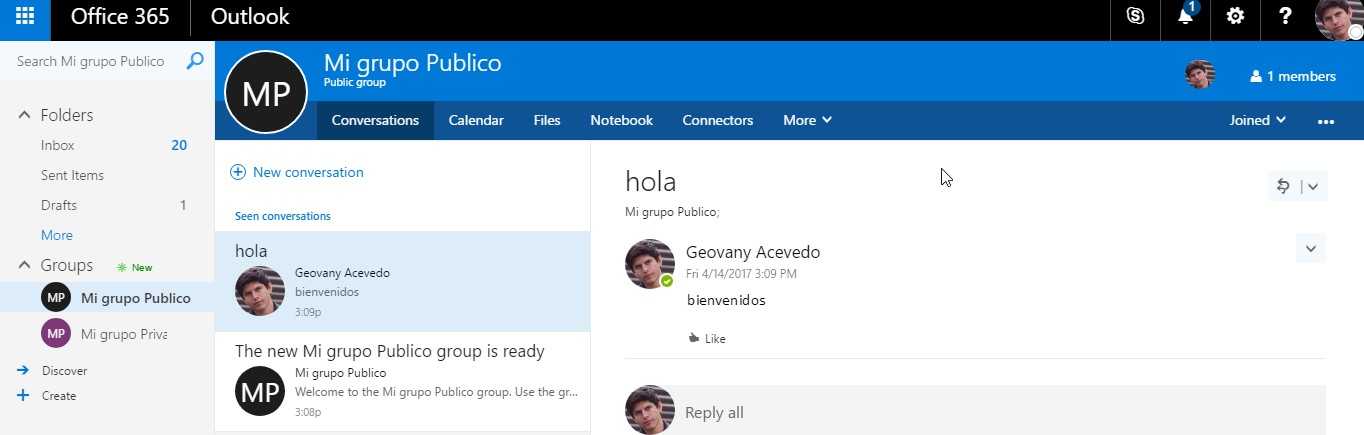Click the Like thumbs-up icon
The height and width of the screenshot is (435, 1364).
(x=694, y=338)
